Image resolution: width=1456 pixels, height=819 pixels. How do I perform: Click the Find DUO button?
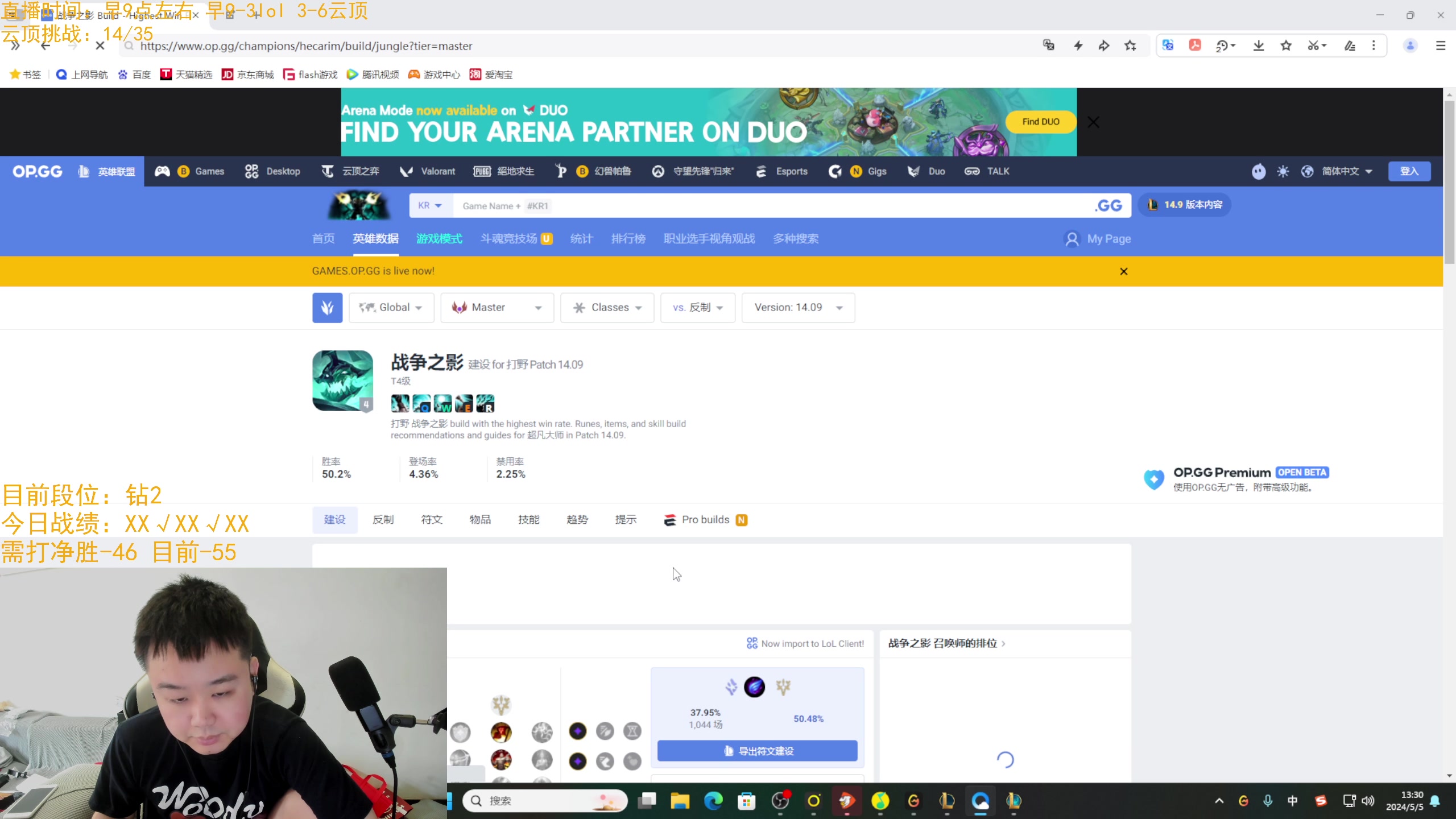pyautogui.click(x=1041, y=122)
